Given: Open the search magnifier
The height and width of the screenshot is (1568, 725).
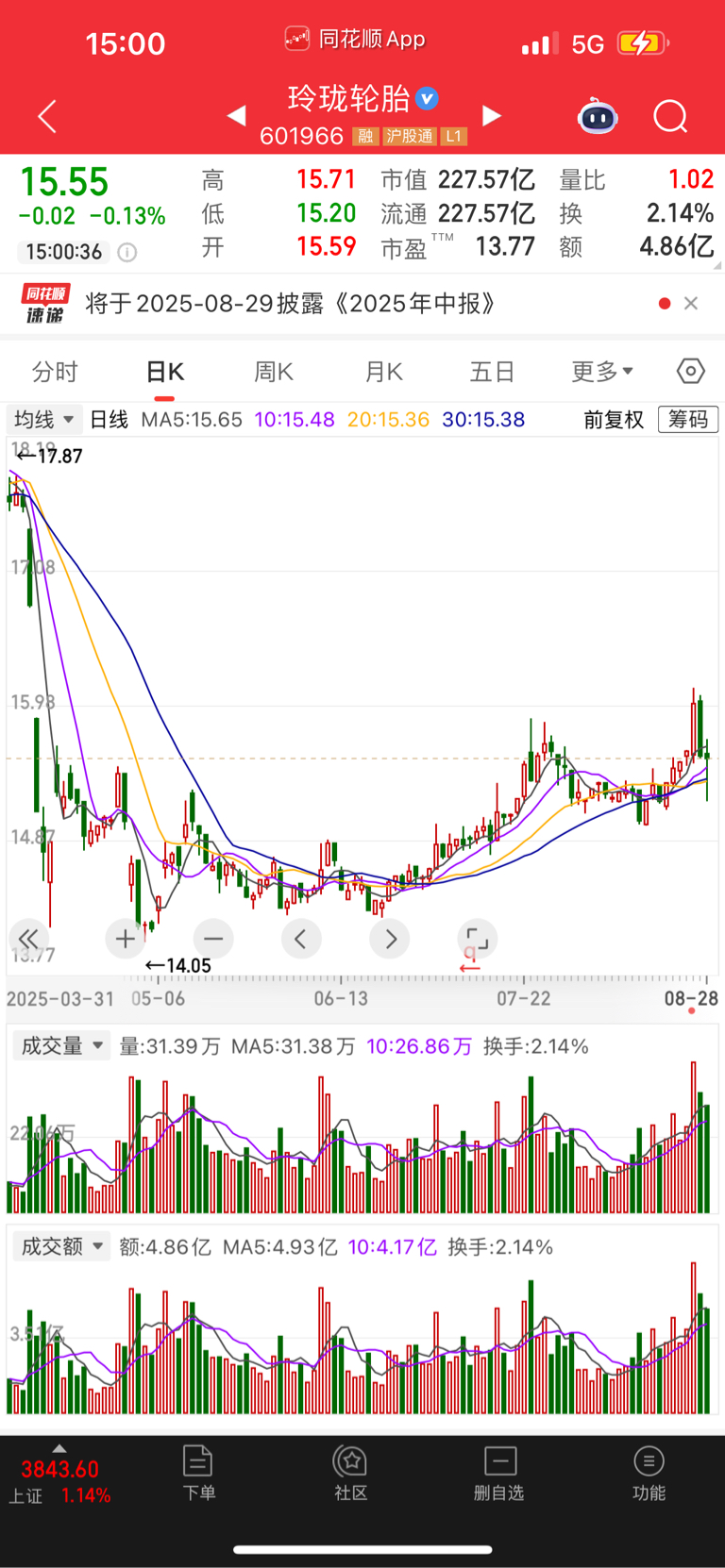Looking at the screenshot, I should (670, 117).
